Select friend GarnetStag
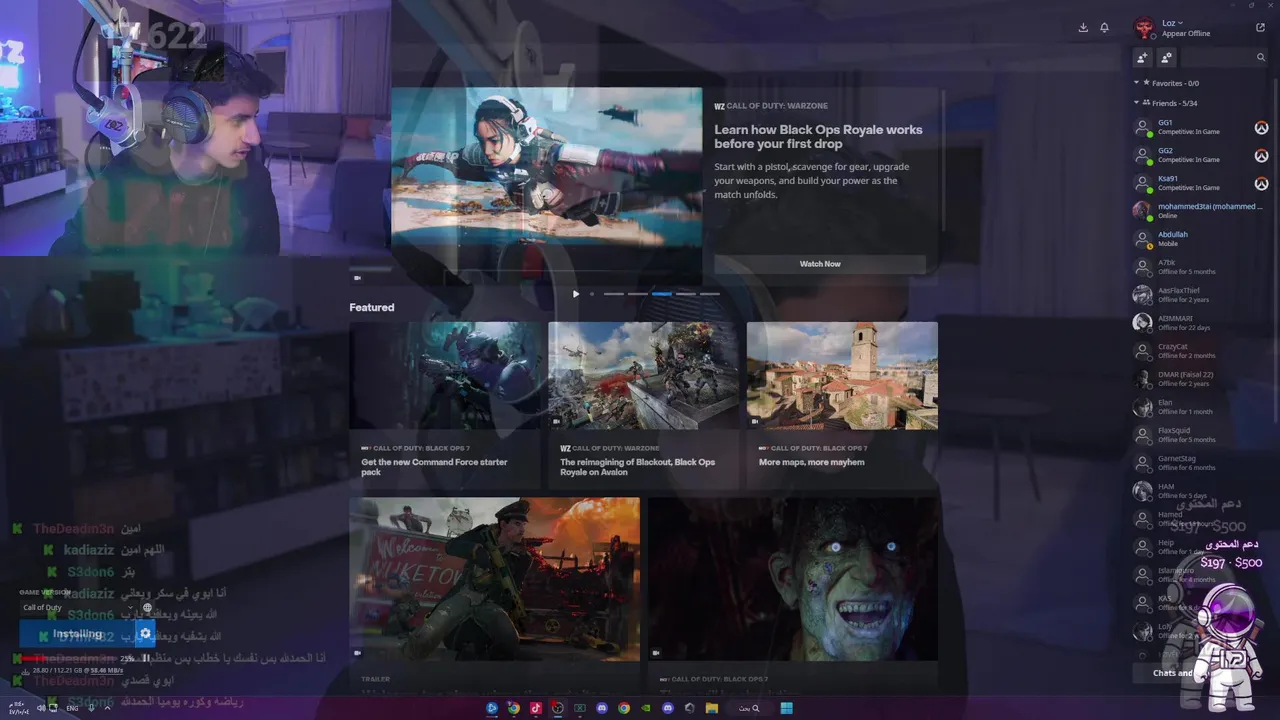The width and height of the screenshot is (1280, 720). 1200,463
